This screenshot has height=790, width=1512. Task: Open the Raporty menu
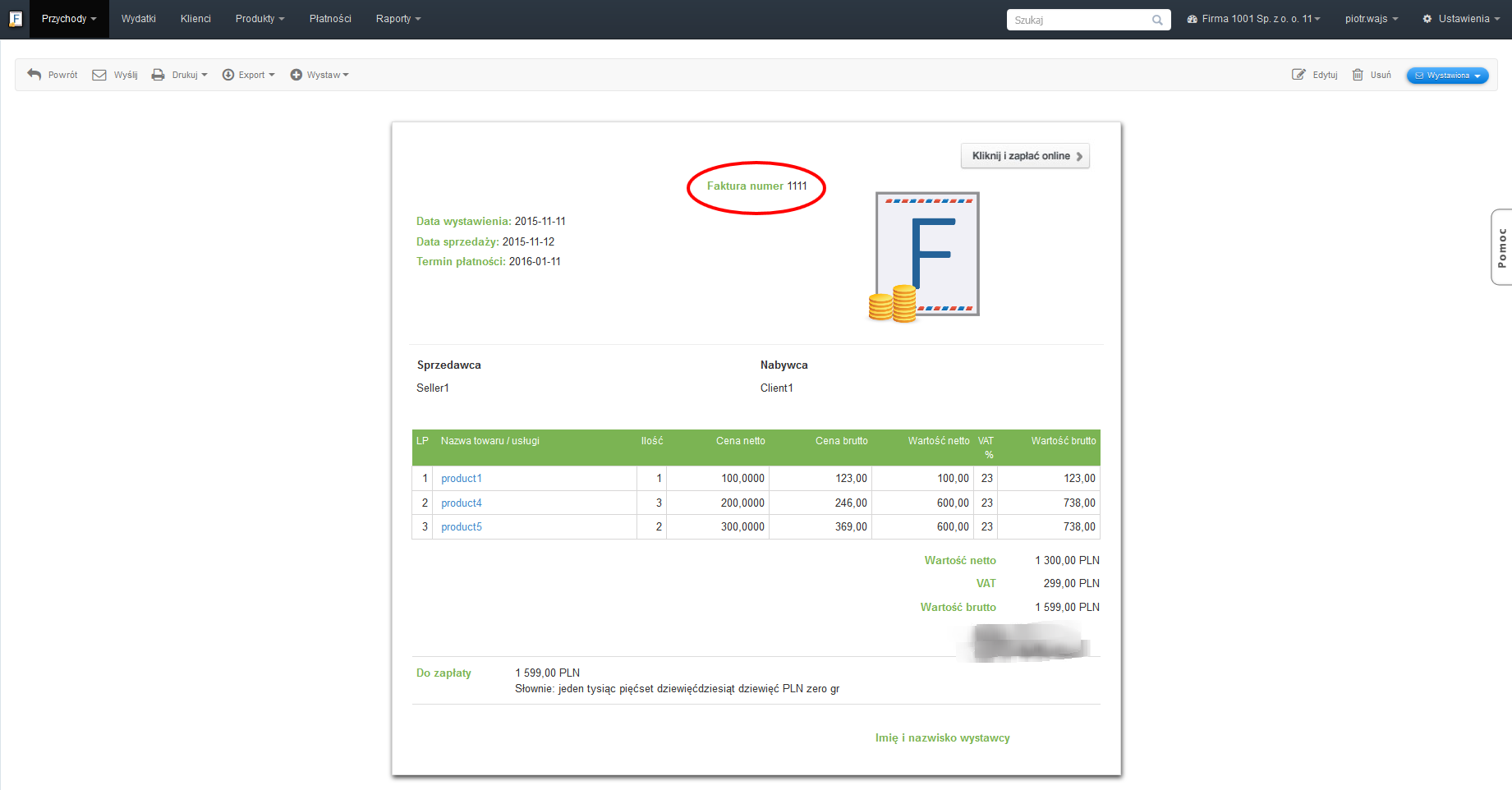398,19
